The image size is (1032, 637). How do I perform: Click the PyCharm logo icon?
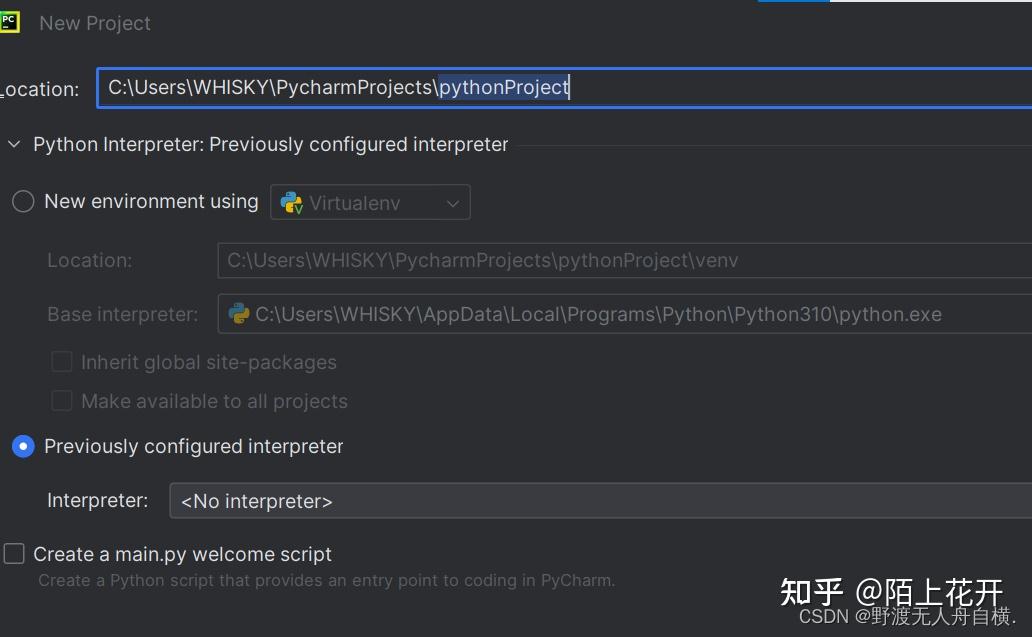coord(9,22)
